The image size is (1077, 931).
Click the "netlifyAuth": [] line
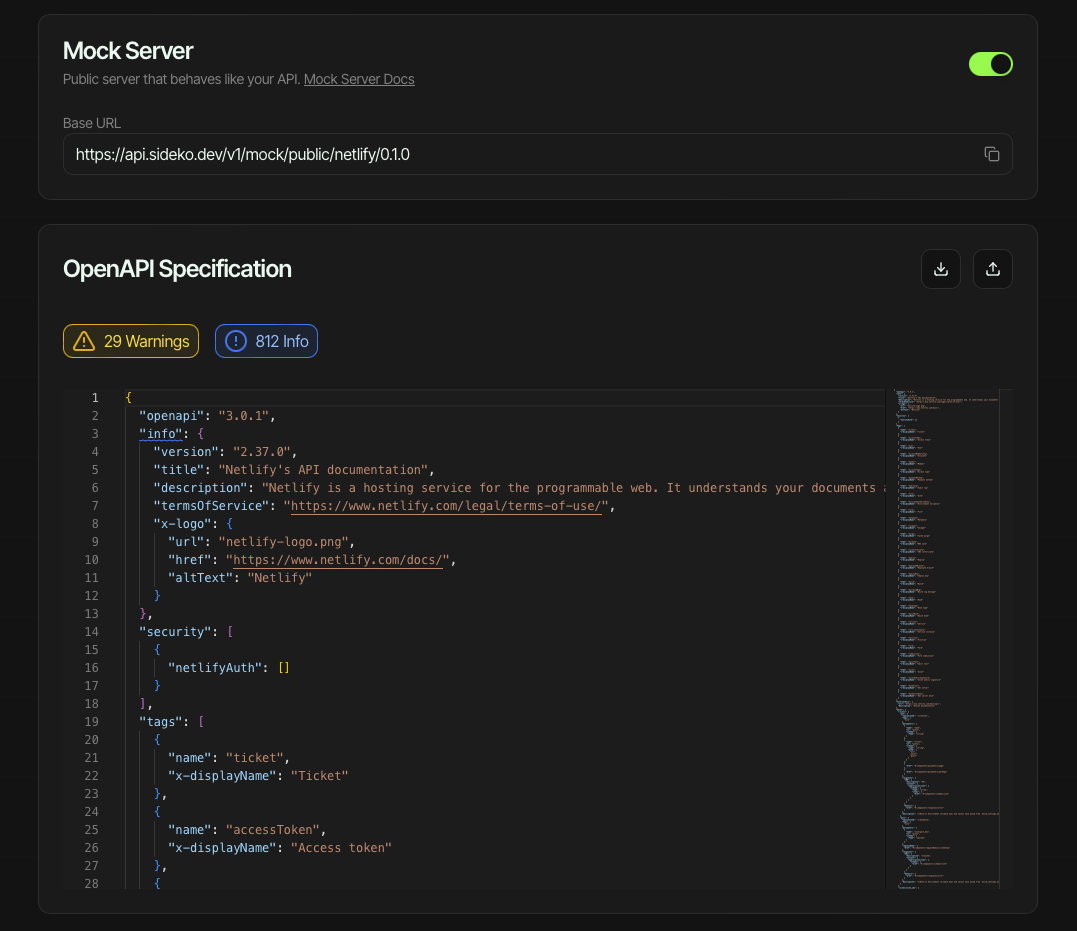[229, 668]
